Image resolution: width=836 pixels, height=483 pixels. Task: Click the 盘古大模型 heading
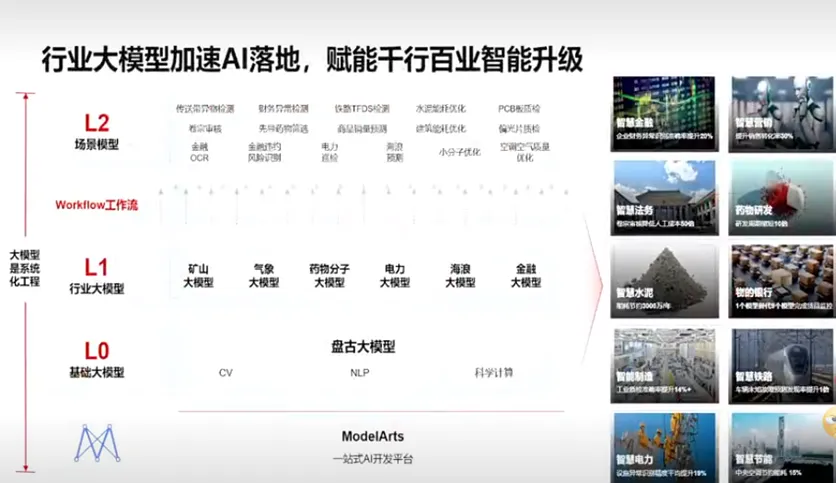click(363, 347)
